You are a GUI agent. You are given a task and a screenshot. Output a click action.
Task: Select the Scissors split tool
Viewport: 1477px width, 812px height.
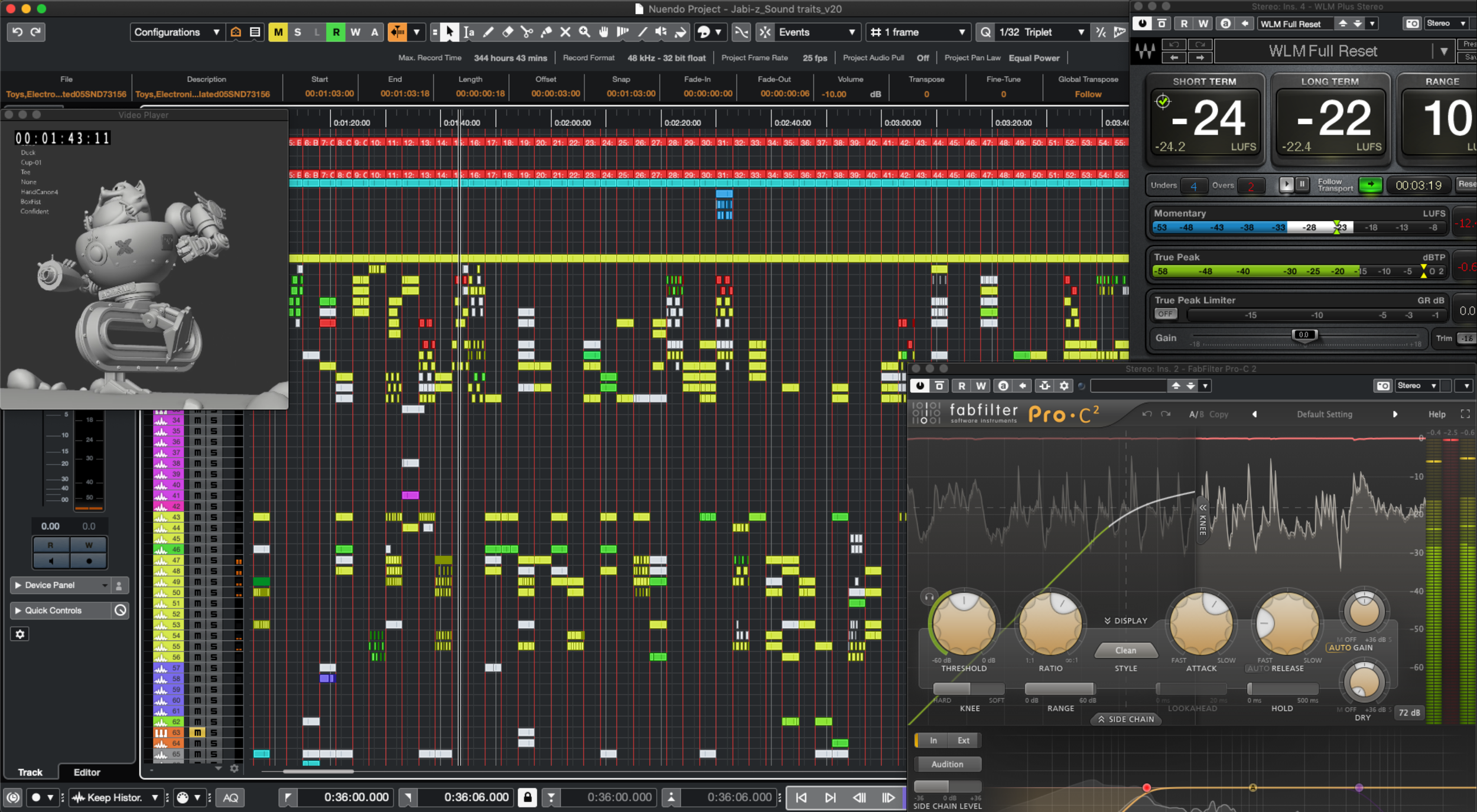coord(527,32)
